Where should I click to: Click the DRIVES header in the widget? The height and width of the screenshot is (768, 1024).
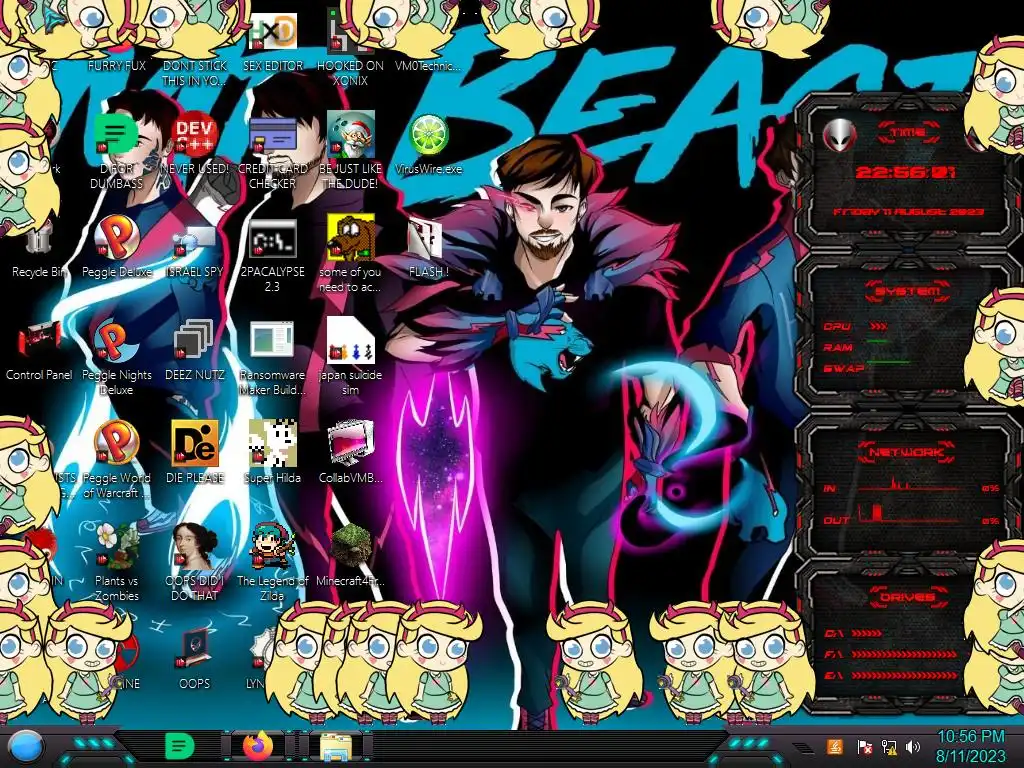tap(908, 596)
